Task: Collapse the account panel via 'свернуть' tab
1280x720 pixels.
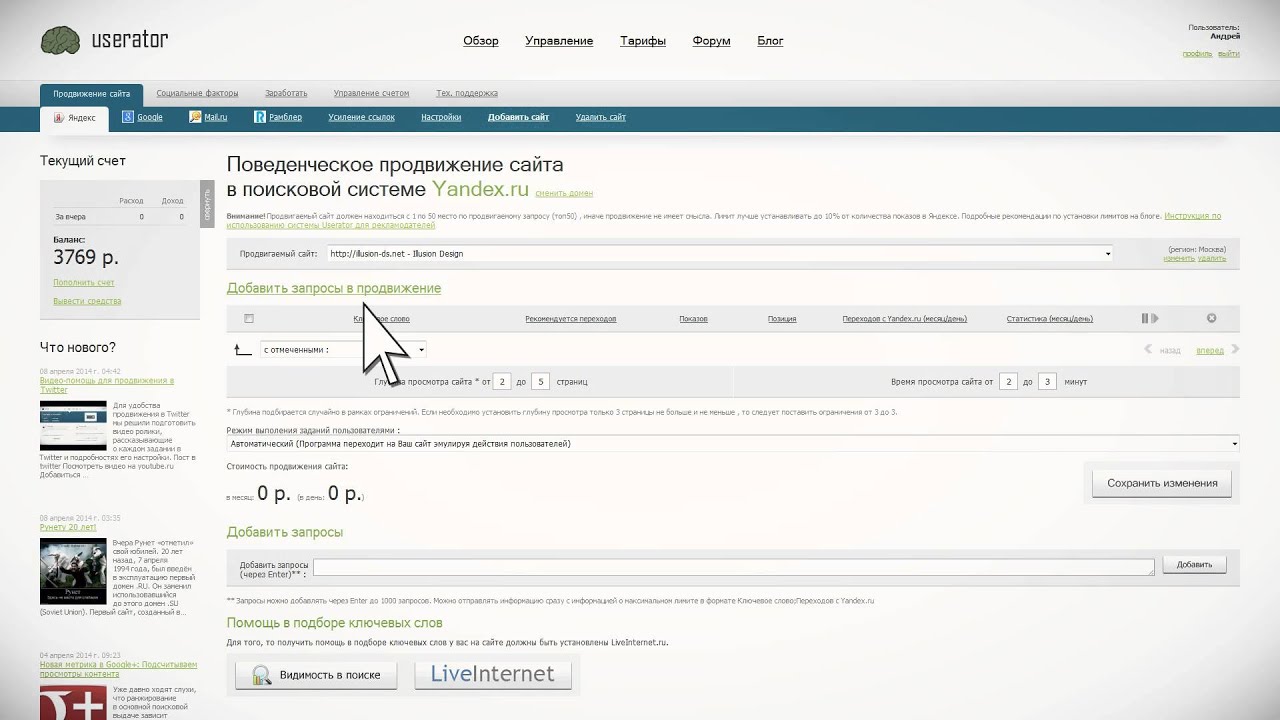Action: click(207, 204)
